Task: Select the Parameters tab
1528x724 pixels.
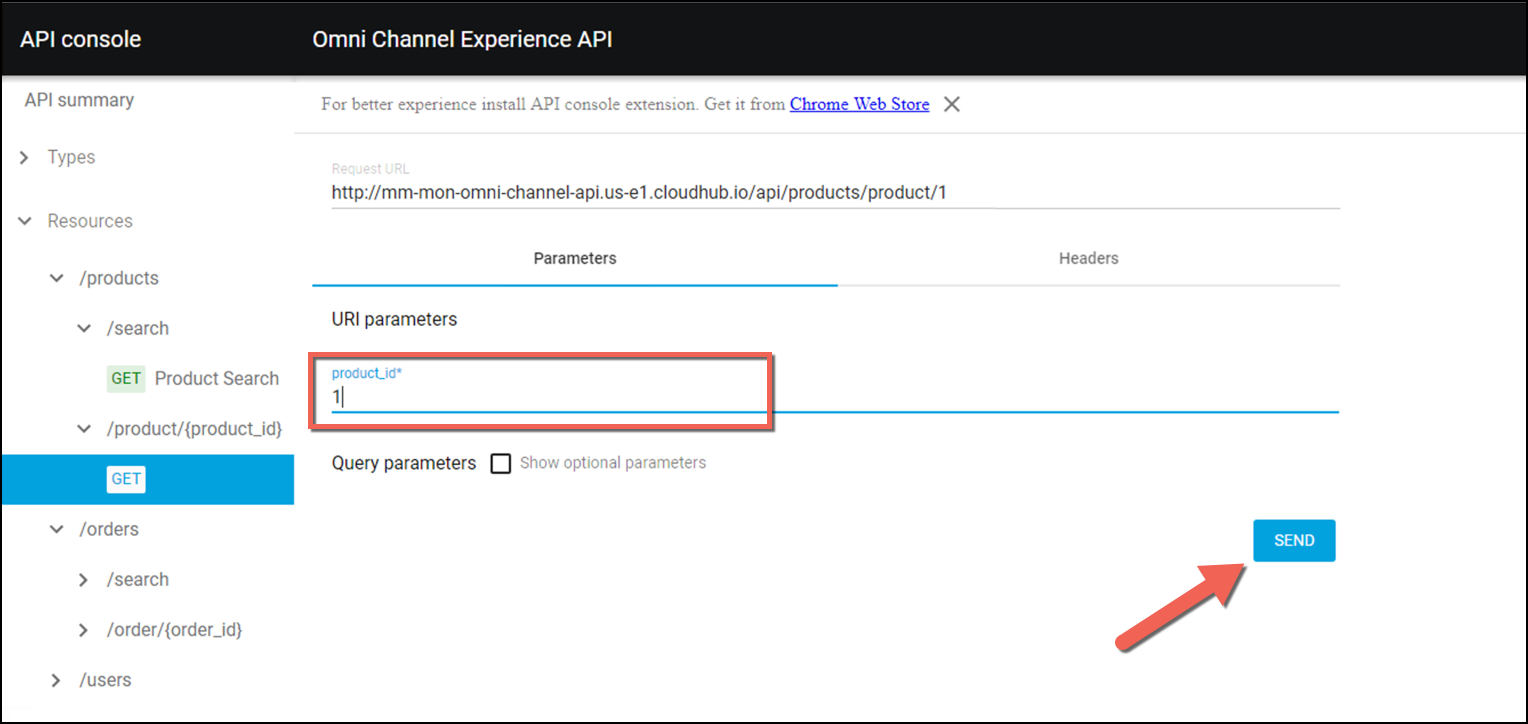Action: click(x=575, y=258)
